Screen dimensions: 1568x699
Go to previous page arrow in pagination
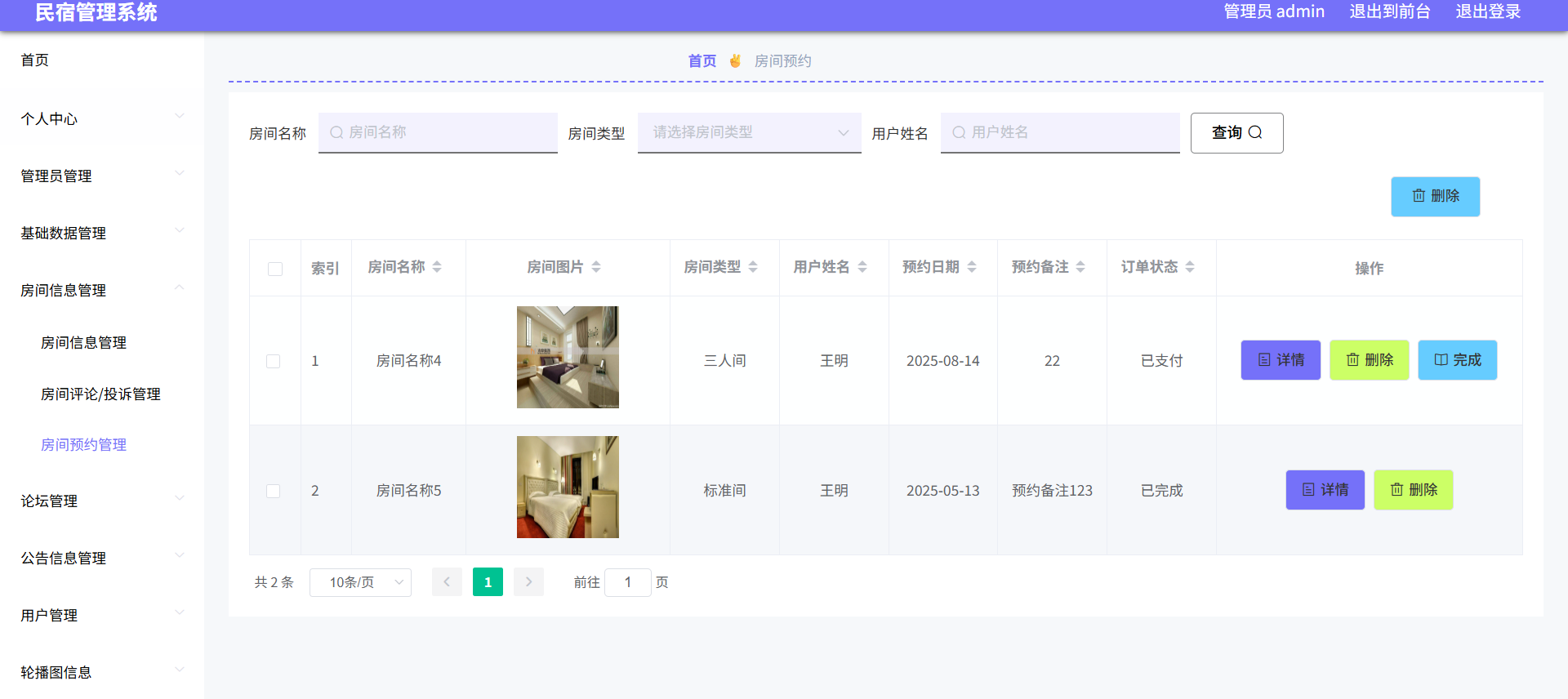(447, 582)
